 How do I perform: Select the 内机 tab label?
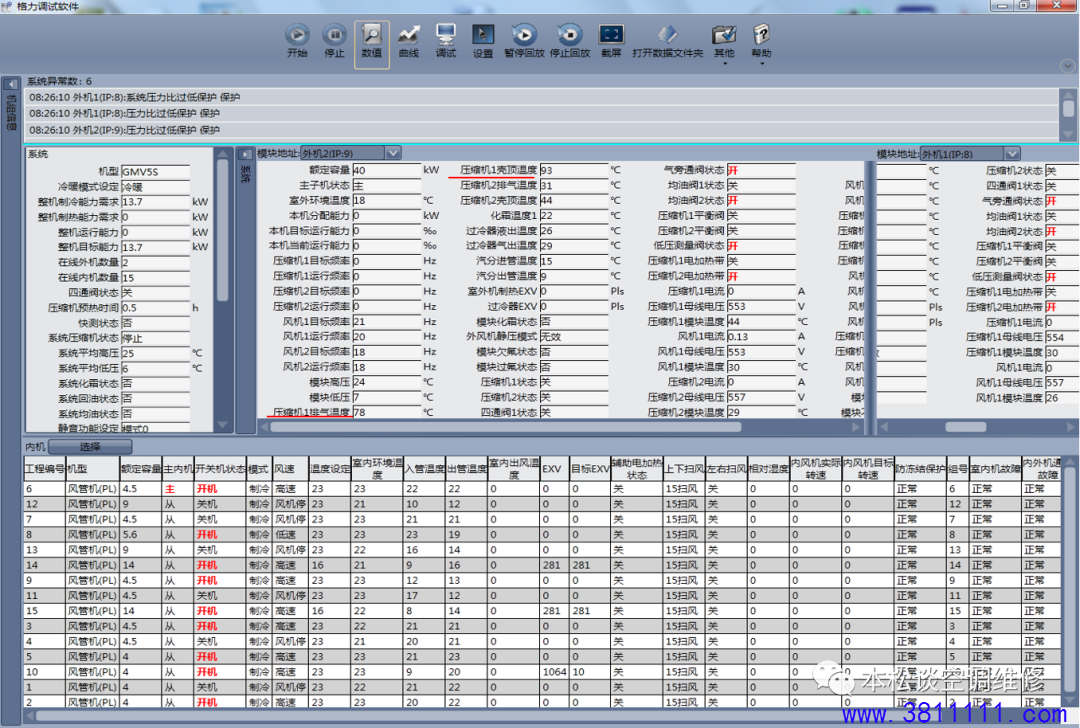tap(35, 447)
